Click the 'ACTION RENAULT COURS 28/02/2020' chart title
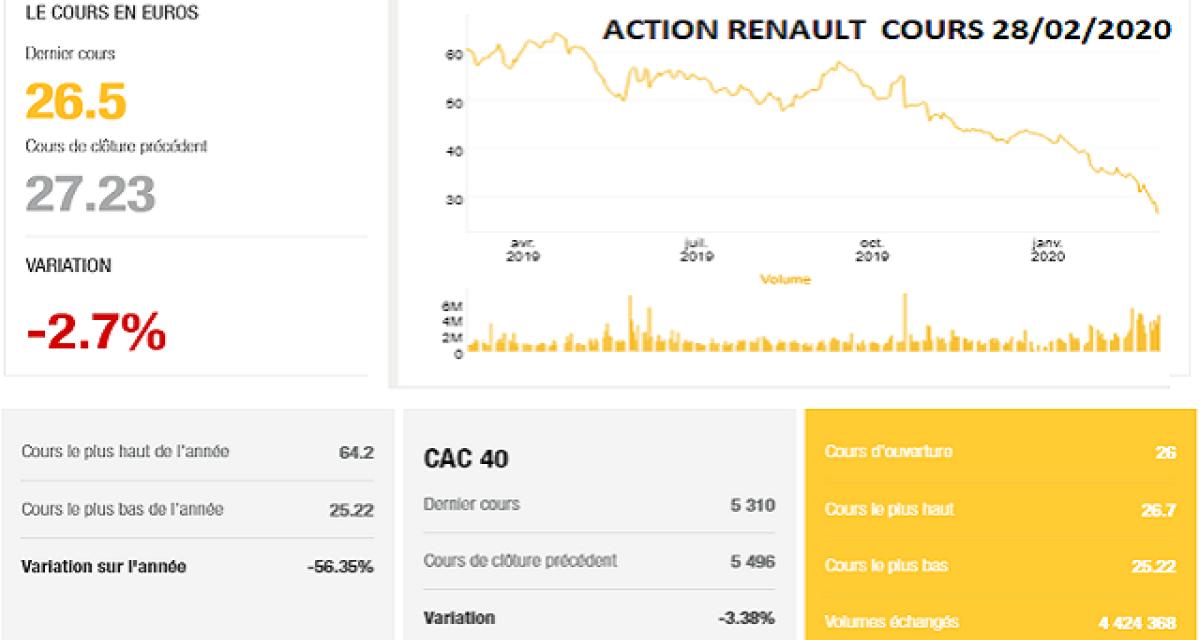 click(885, 31)
